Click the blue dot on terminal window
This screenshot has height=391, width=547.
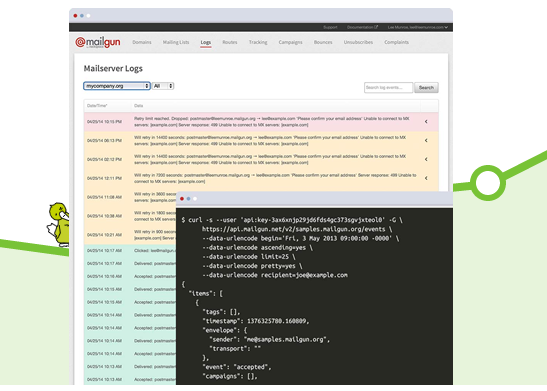pyautogui.click(x=188, y=198)
